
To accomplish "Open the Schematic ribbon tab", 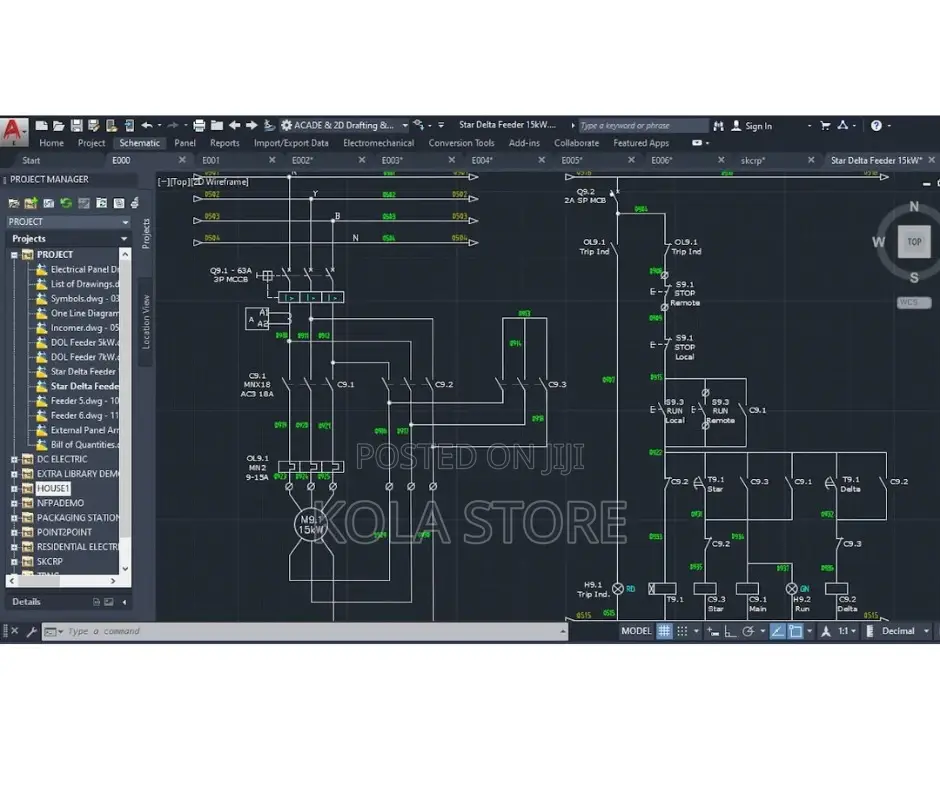I will coord(140,143).
